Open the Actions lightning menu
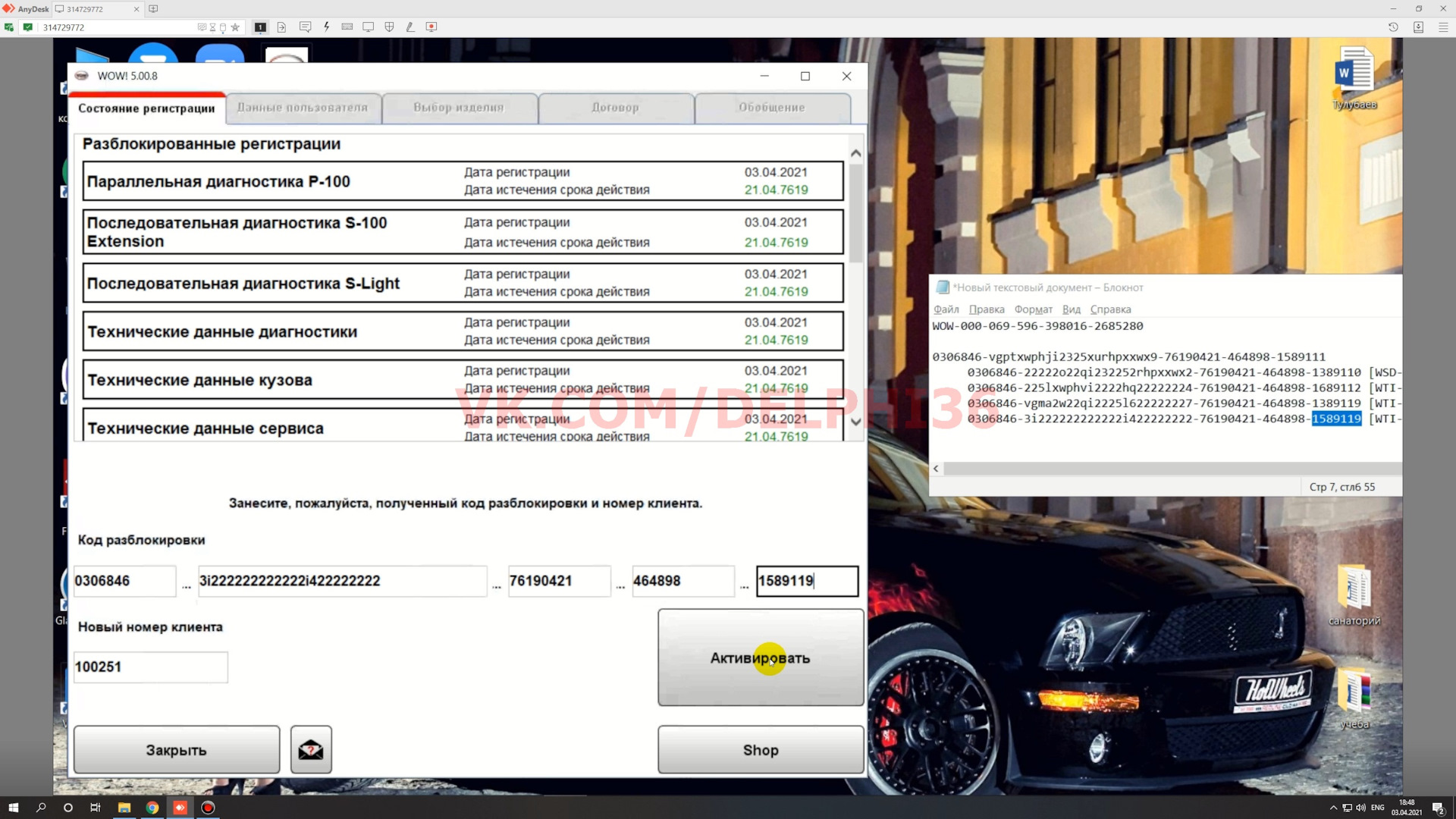 [x=327, y=27]
